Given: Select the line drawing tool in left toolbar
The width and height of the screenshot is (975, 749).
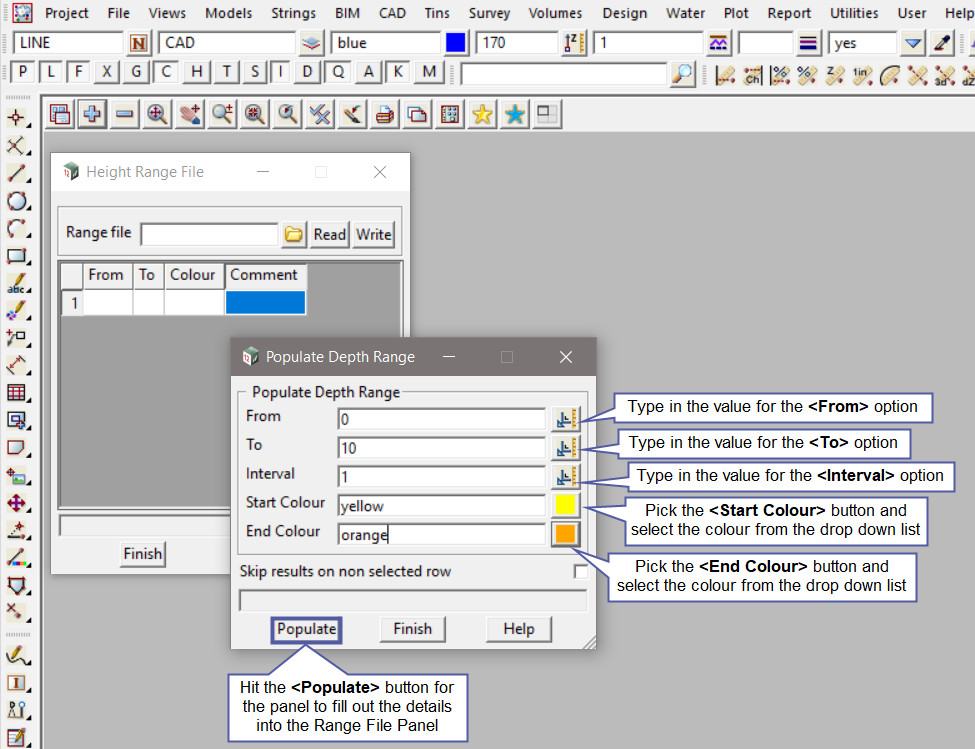Looking at the screenshot, I should 15,174.
